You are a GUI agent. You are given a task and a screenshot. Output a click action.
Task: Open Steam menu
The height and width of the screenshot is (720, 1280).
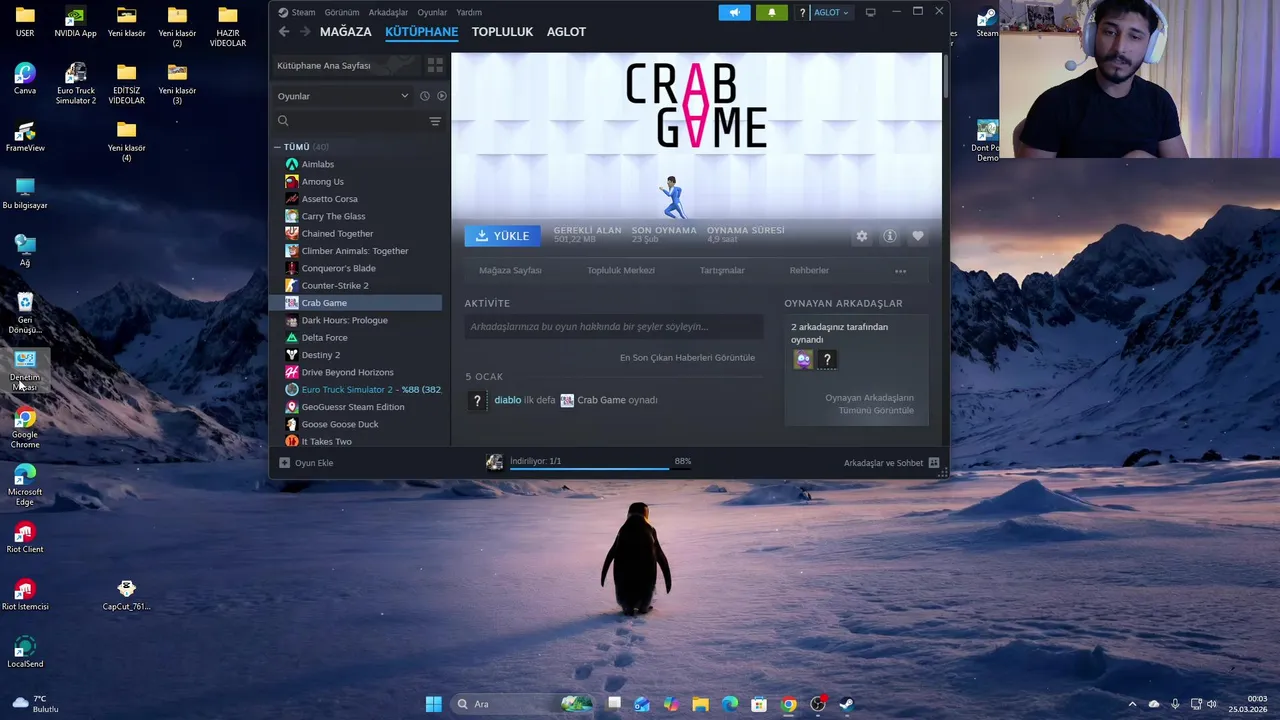tap(303, 12)
